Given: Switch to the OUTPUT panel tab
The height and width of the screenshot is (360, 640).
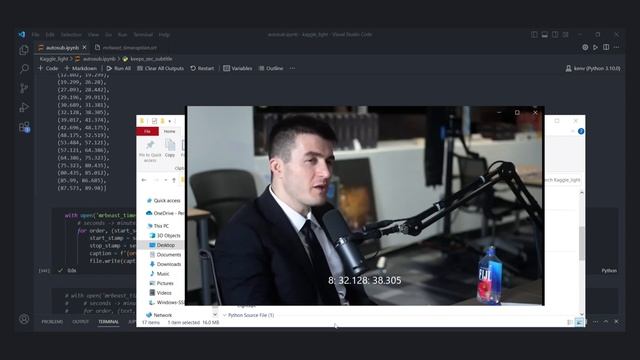Looking at the screenshot, I should [80, 322].
